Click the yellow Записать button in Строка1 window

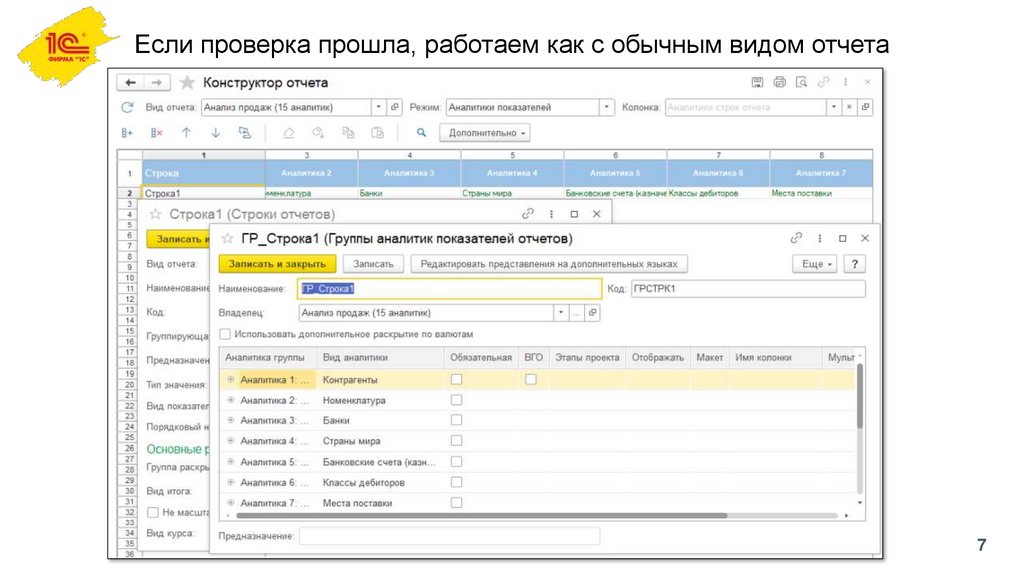click(178, 239)
